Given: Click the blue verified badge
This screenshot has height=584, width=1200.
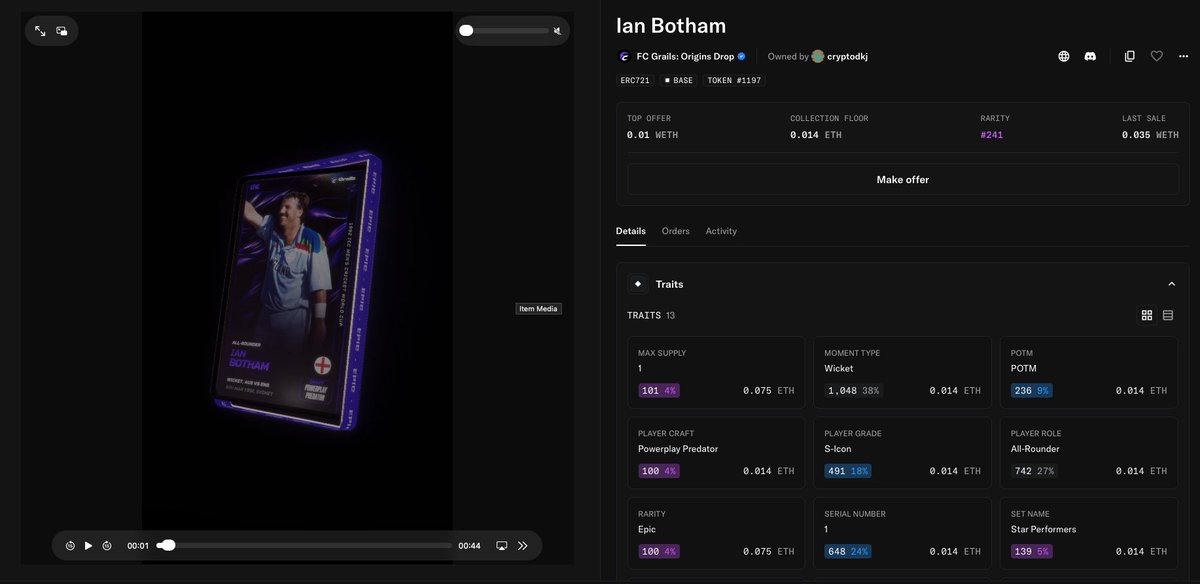Looking at the screenshot, I should pos(741,56).
